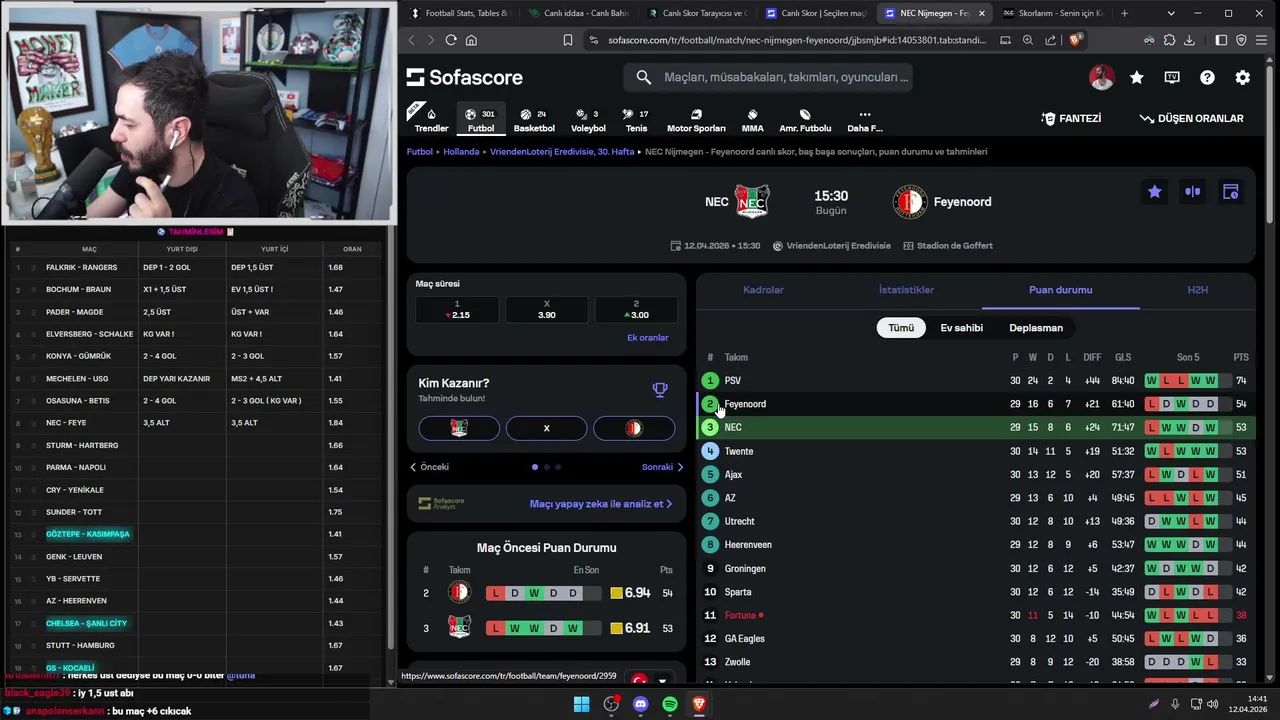The image size is (1280, 720).
Task: Select the Ev sahibi standings filter
Action: point(961,328)
